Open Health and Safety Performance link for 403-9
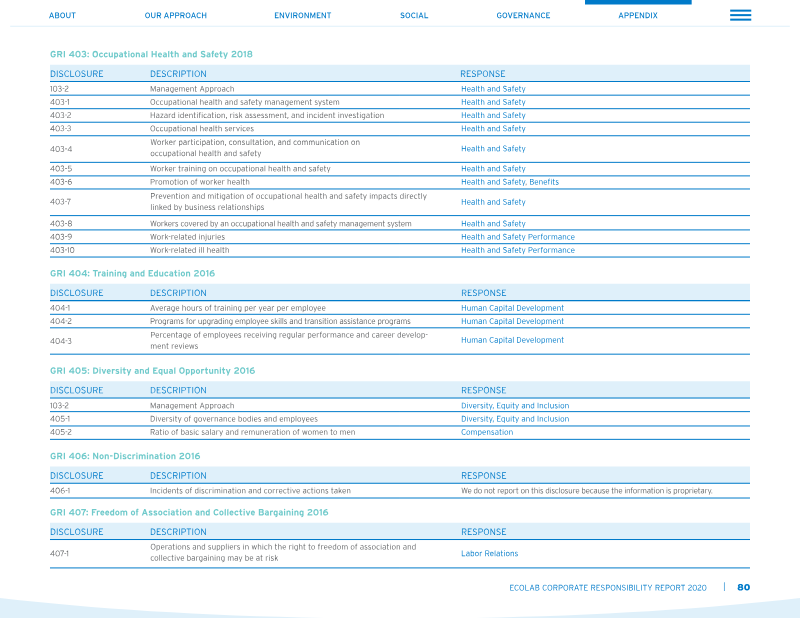This screenshot has width=800, height=618. tap(518, 237)
